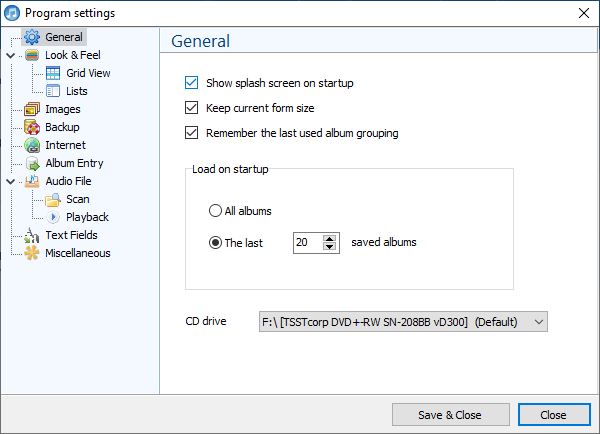Go to the Text Fields section
The width and height of the screenshot is (600, 434).
tap(71, 235)
